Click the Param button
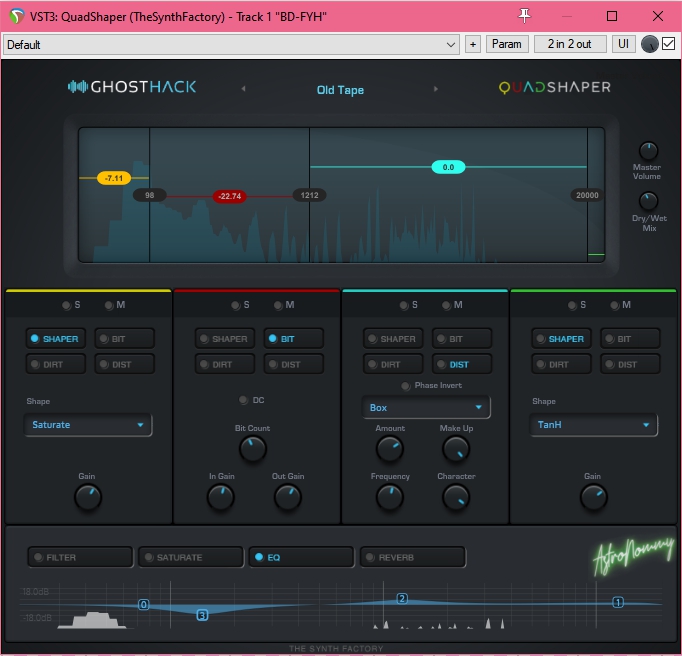682x656 pixels. [507, 44]
